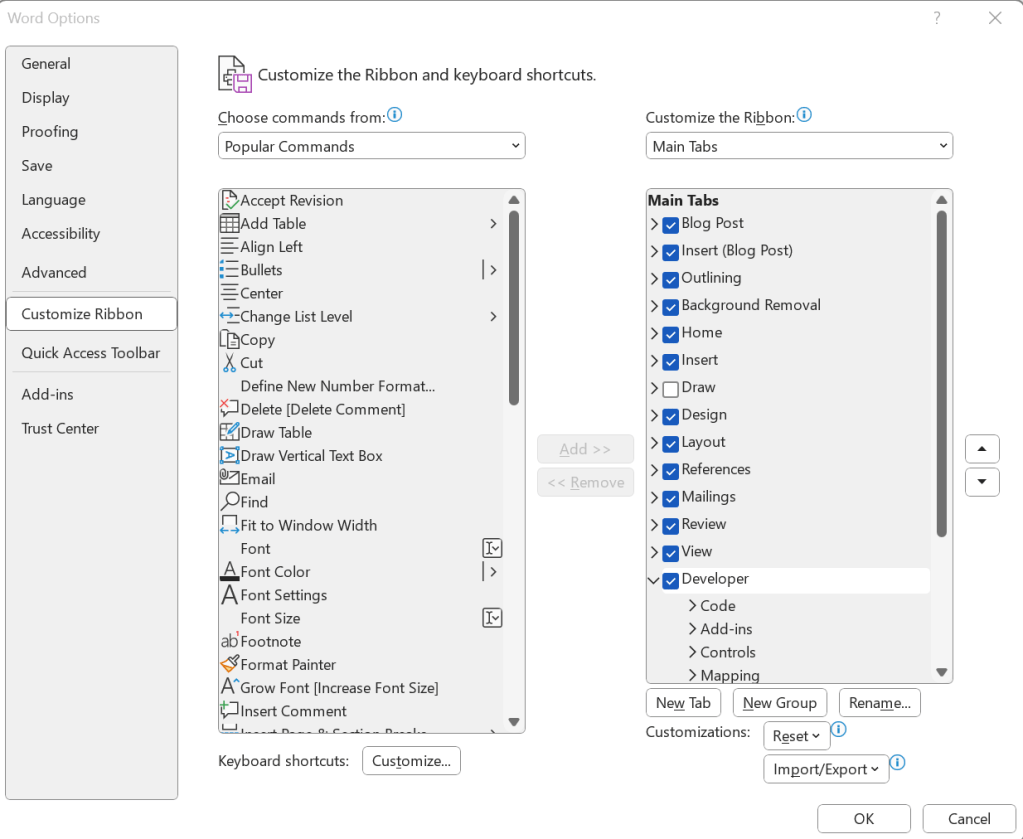Click the Accept Revision command icon
Image resolution: width=1023 pixels, height=839 pixels.
pyautogui.click(x=229, y=201)
